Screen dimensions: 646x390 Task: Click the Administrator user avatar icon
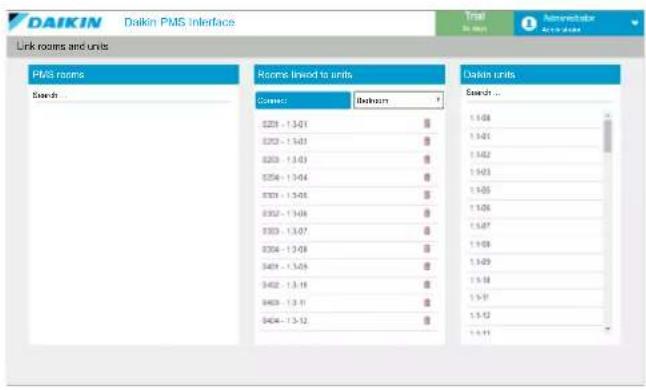click(529, 23)
